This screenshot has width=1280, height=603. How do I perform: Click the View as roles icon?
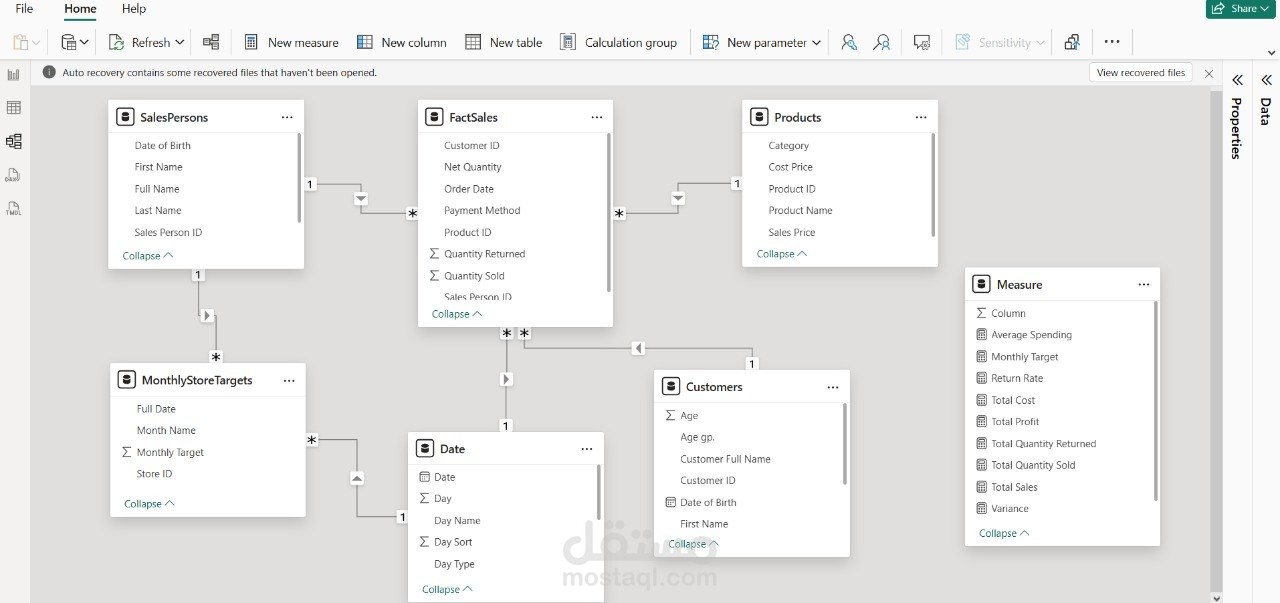[881, 42]
